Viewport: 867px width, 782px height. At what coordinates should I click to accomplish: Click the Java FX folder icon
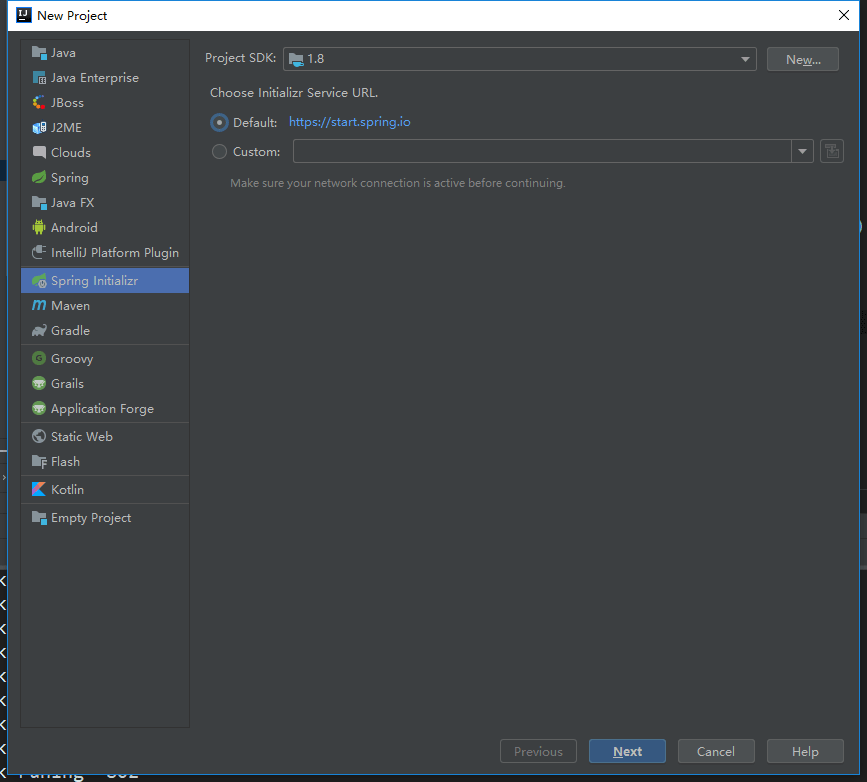coord(39,203)
